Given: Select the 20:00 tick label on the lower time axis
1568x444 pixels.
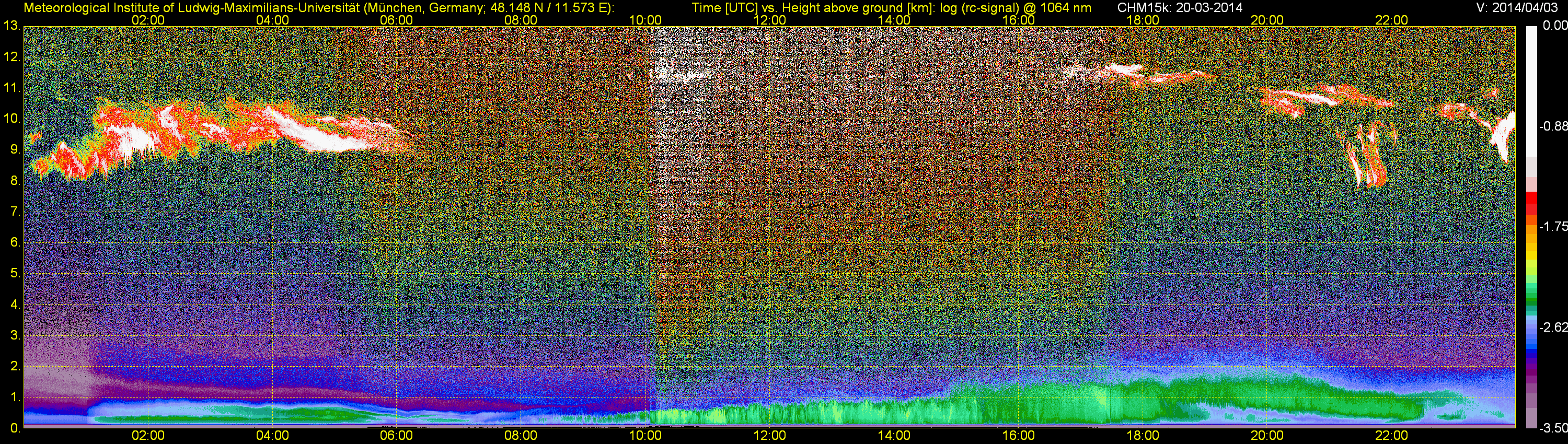Looking at the screenshot, I should tap(1267, 436).
